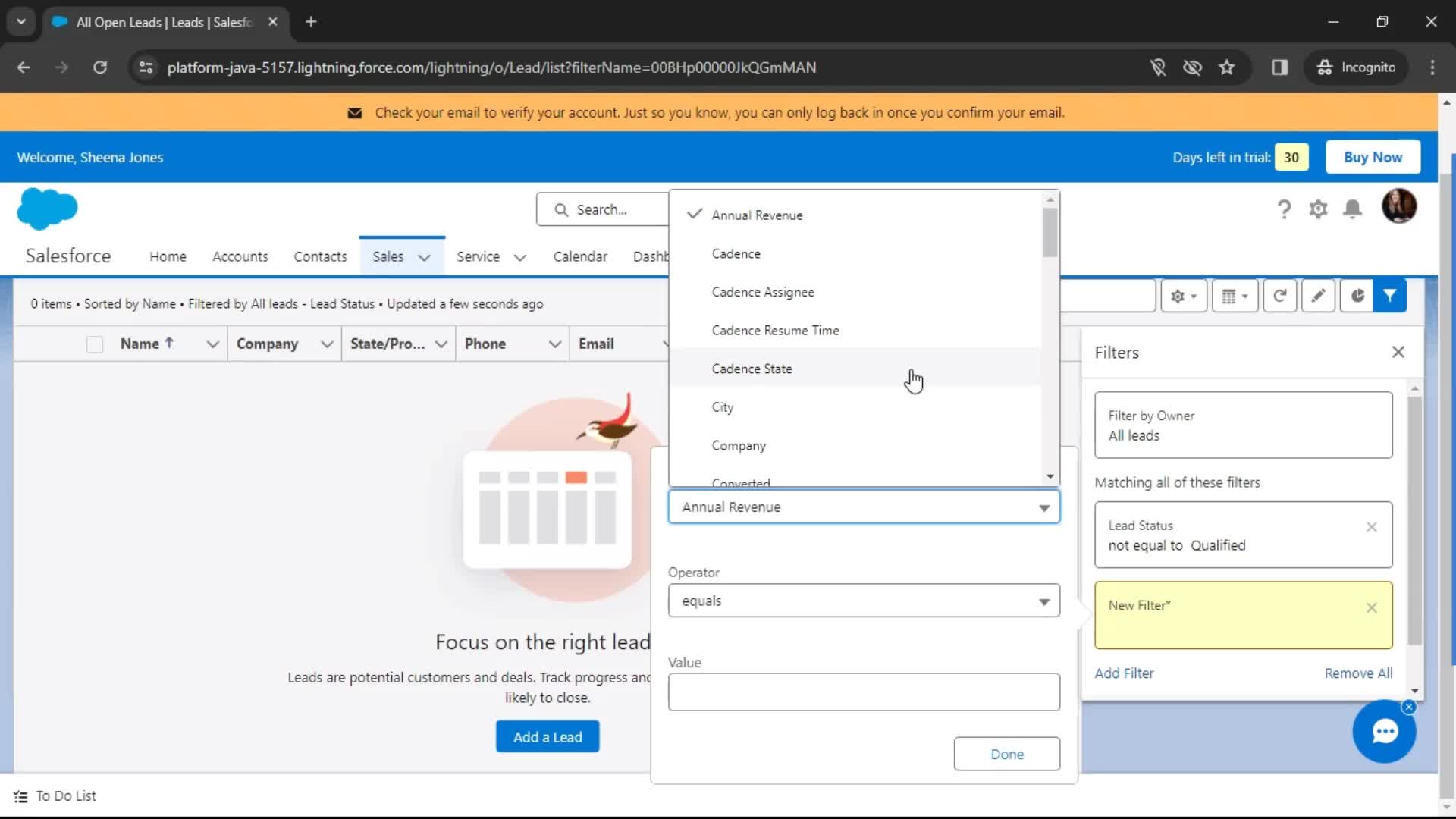
Task: Open the user profile avatar
Action: click(1399, 206)
